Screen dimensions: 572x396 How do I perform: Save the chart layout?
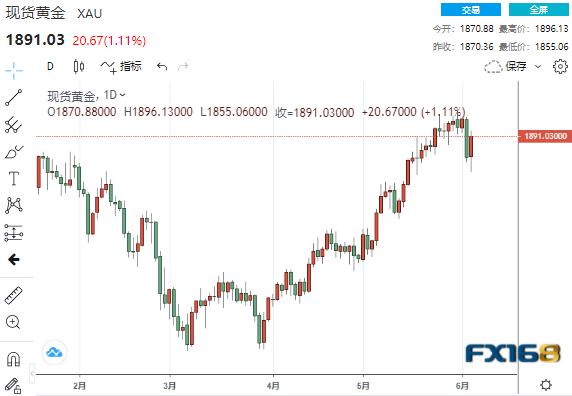coord(505,66)
